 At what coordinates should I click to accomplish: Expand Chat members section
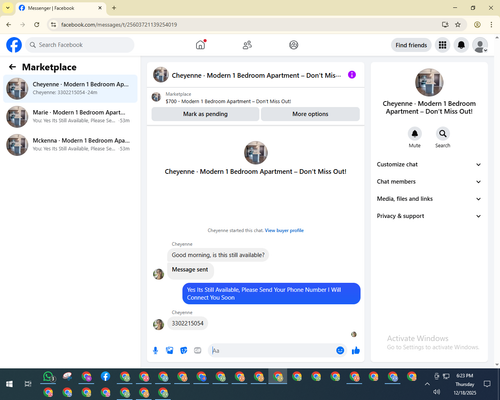(429, 182)
